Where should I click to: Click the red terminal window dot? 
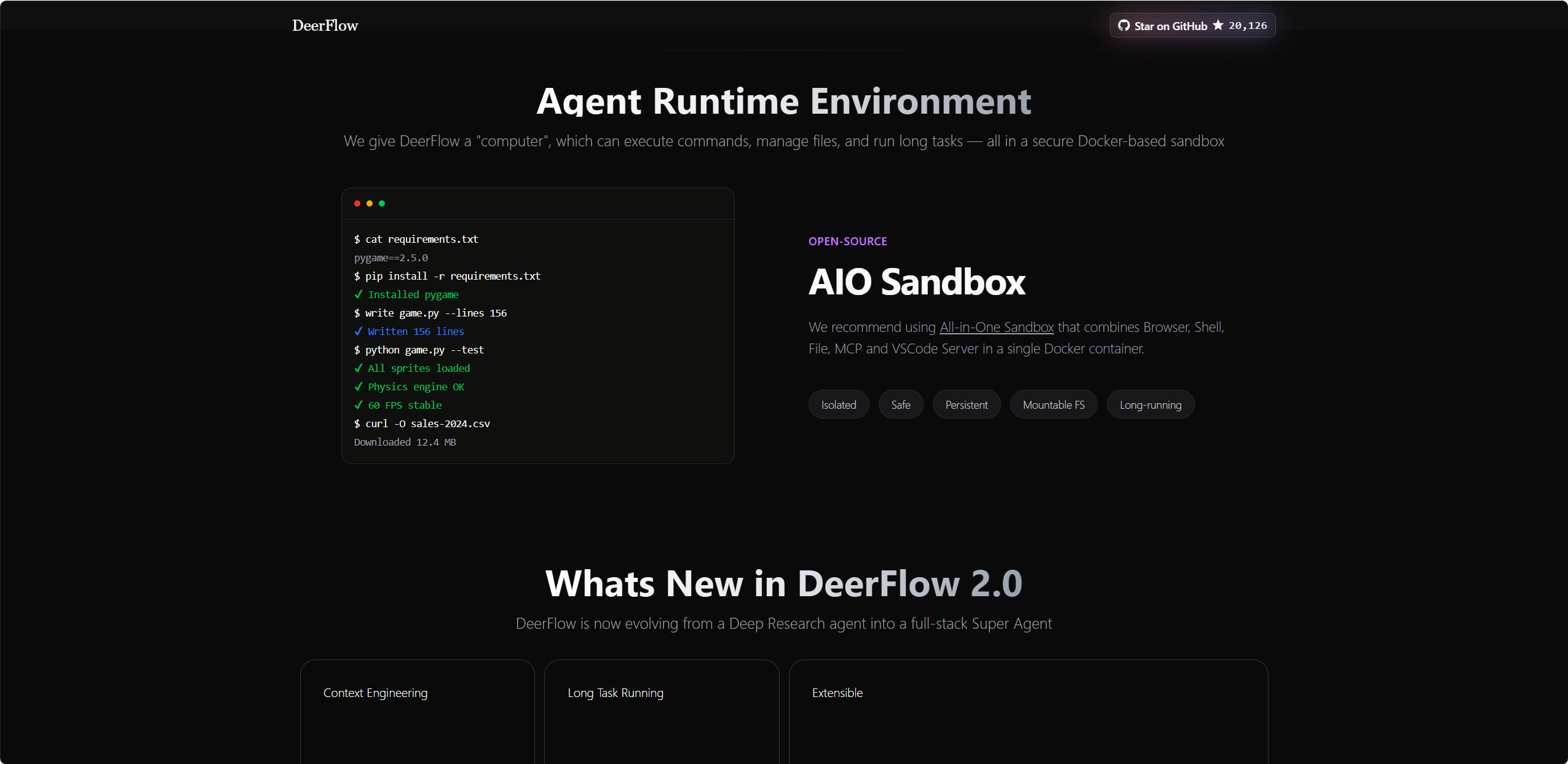pyautogui.click(x=357, y=203)
